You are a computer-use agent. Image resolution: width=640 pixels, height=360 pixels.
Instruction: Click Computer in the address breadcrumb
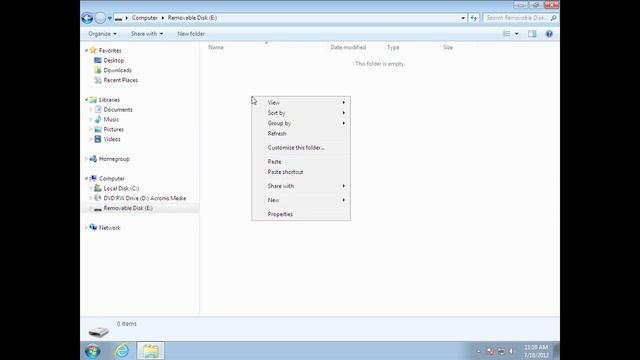pos(144,18)
